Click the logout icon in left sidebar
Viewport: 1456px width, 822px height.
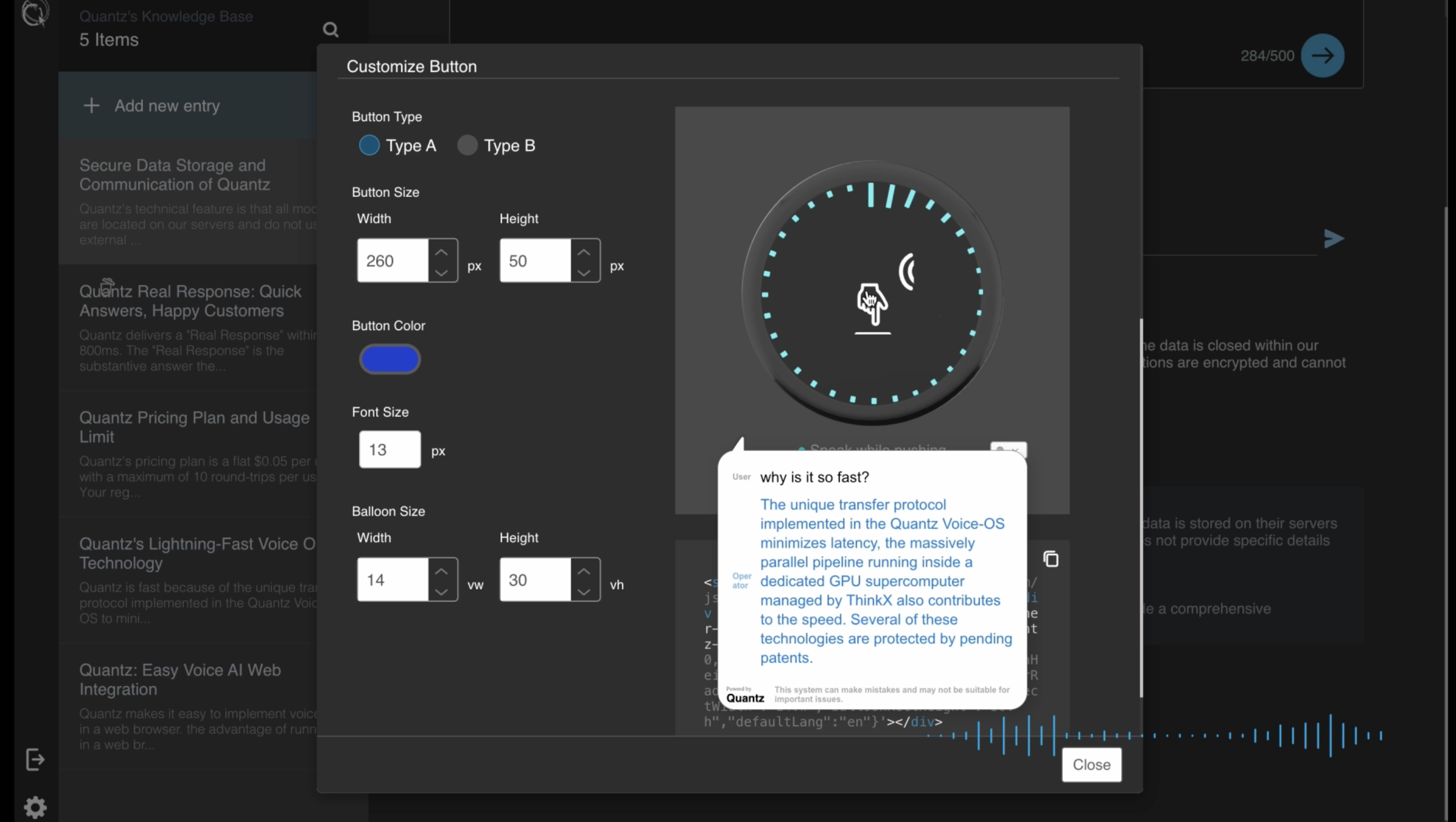(35, 759)
